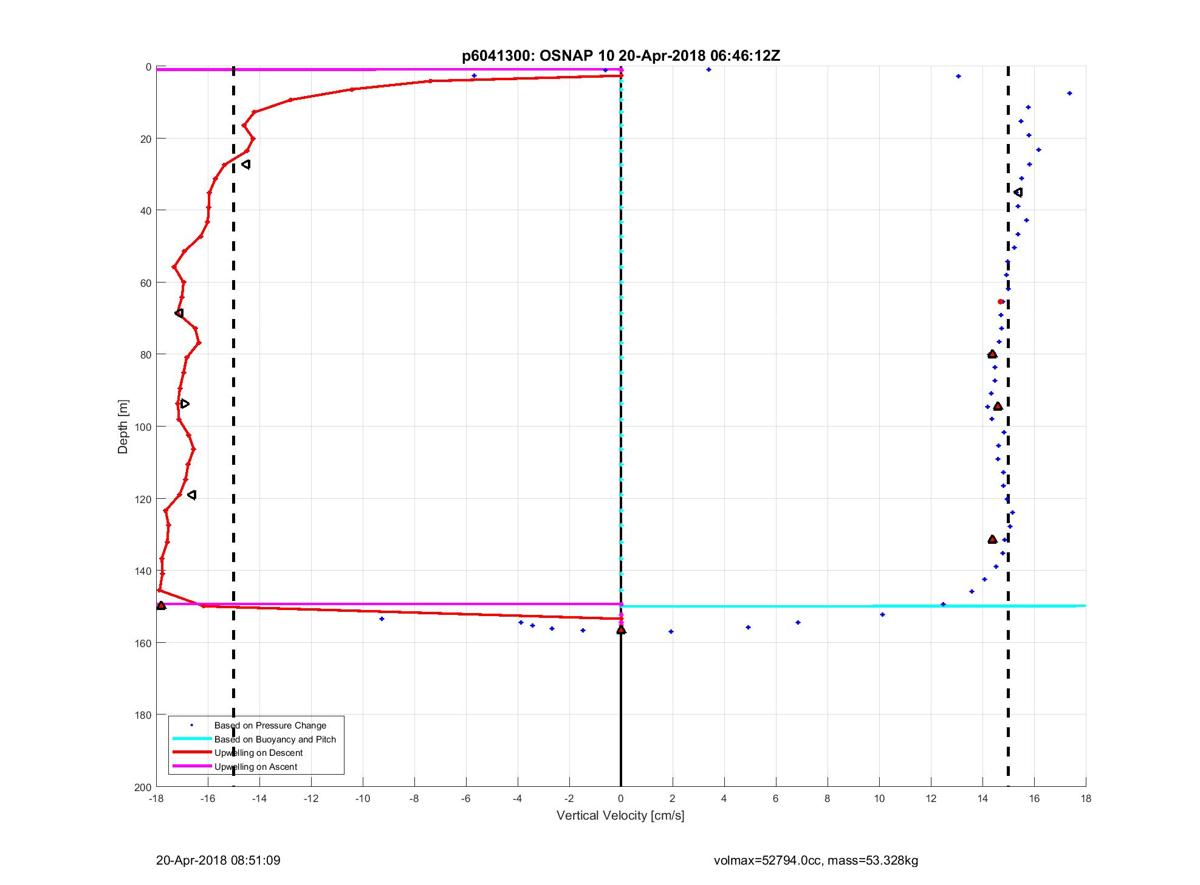Click the x-axis tick label '6'

pyautogui.click(x=776, y=799)
